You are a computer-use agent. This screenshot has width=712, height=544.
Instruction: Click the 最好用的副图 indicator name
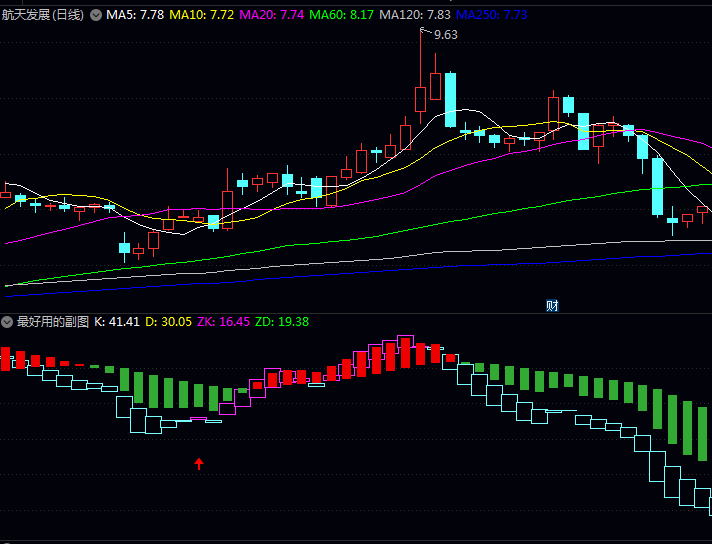coord(53,322)
